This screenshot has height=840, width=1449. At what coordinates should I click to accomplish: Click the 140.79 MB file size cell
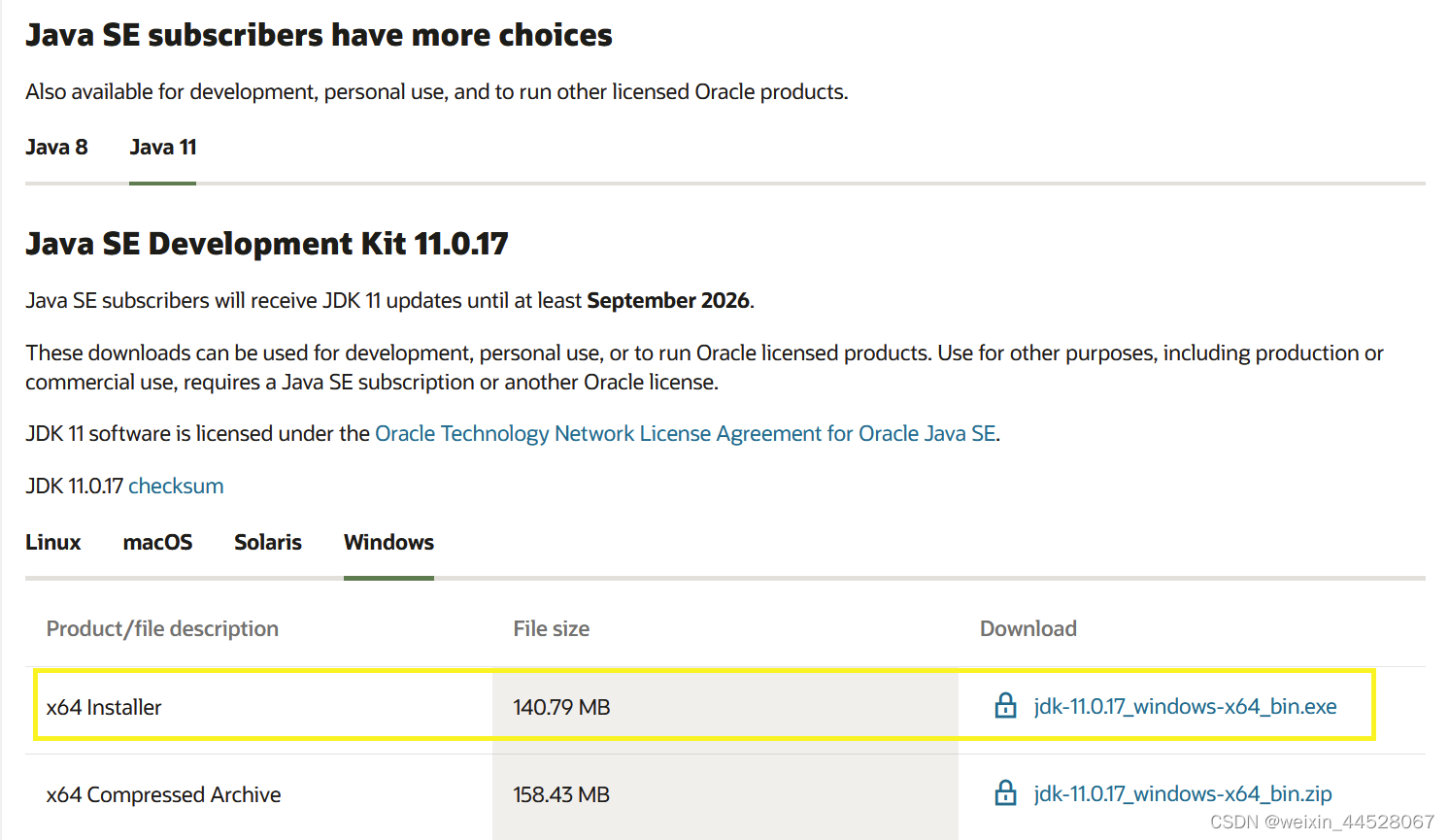tap(561, 708)
